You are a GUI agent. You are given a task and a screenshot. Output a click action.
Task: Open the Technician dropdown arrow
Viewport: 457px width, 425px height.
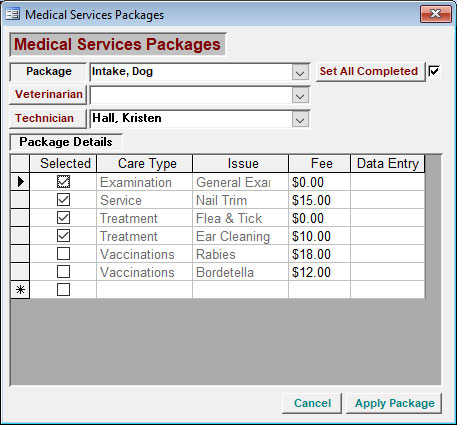pos(300,119)
